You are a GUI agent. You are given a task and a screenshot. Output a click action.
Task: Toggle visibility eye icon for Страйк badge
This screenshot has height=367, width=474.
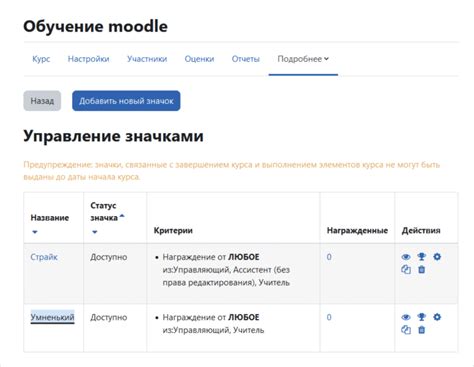click(406, 257)
